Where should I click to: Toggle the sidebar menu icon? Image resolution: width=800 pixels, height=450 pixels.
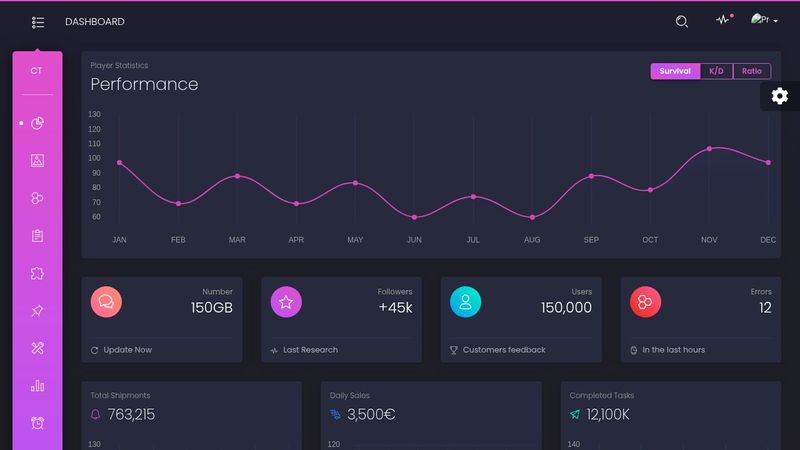click(x=38, y=22)
